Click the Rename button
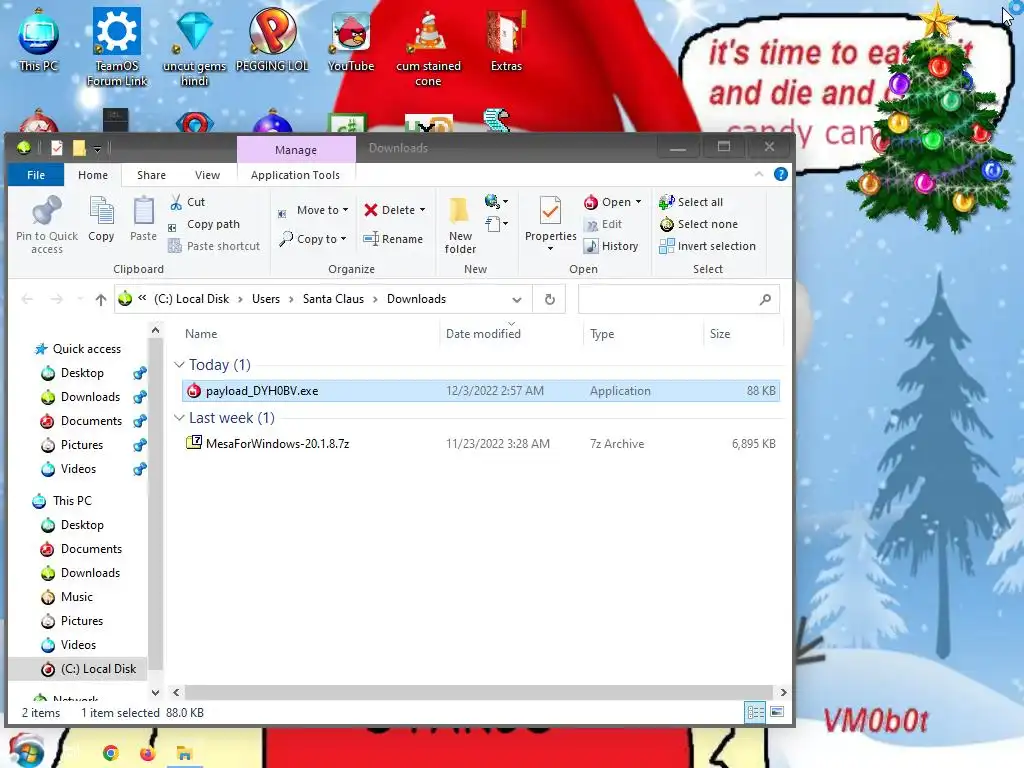This screenshot has height=768, width=1024. [x=393, y=239]
